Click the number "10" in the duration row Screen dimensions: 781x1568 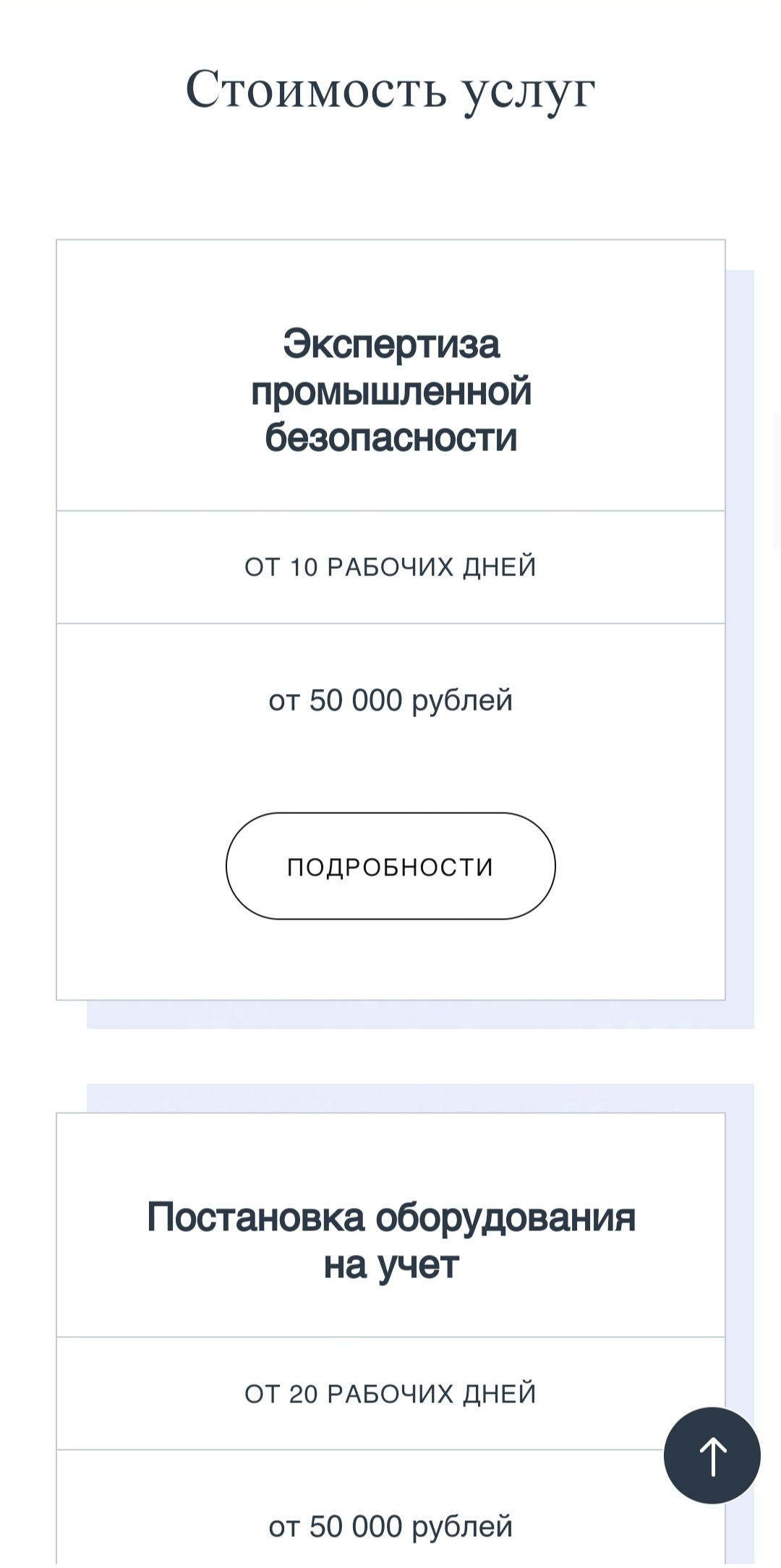coord(304,567)
